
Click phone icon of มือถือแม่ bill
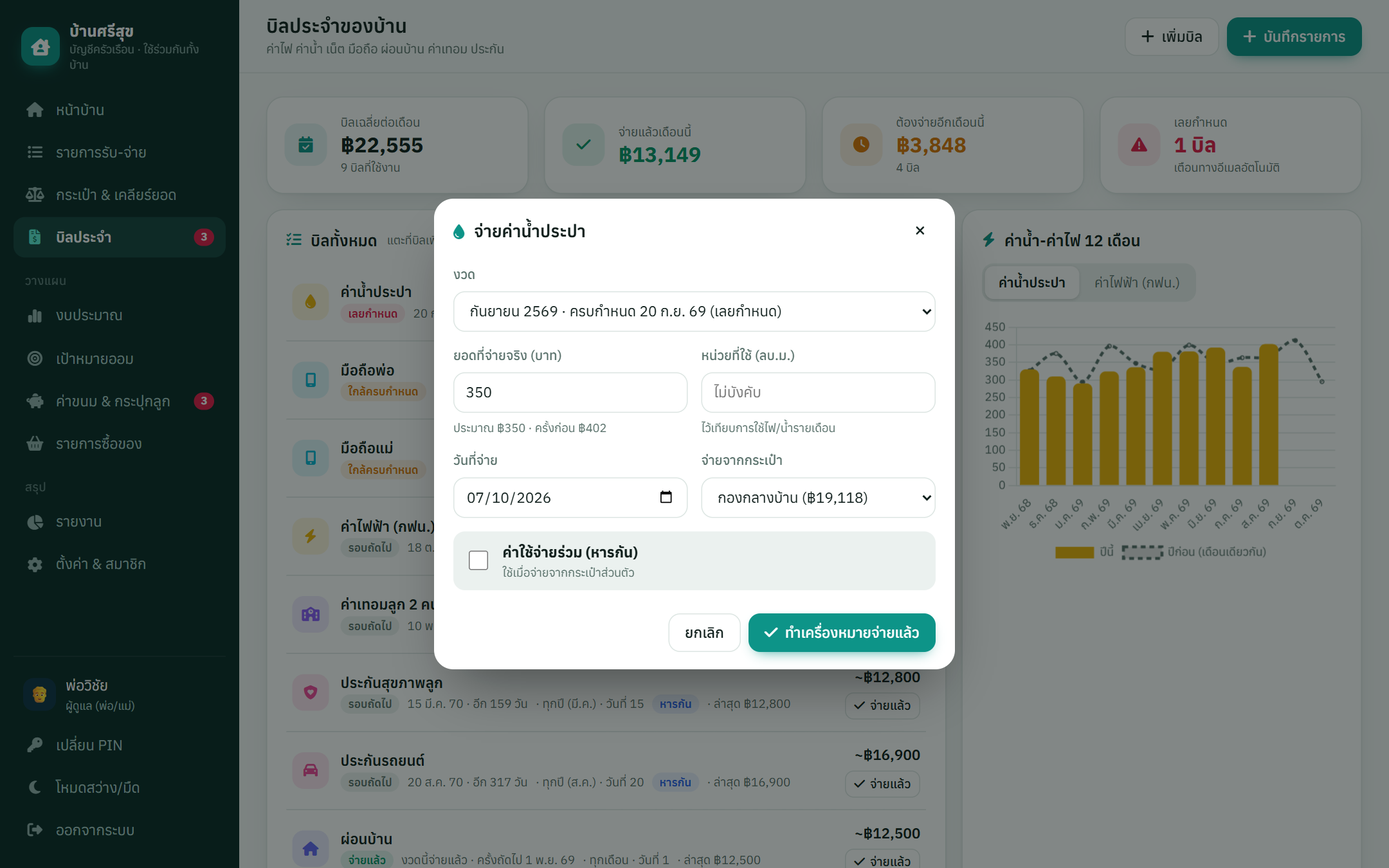coord(311,458)
